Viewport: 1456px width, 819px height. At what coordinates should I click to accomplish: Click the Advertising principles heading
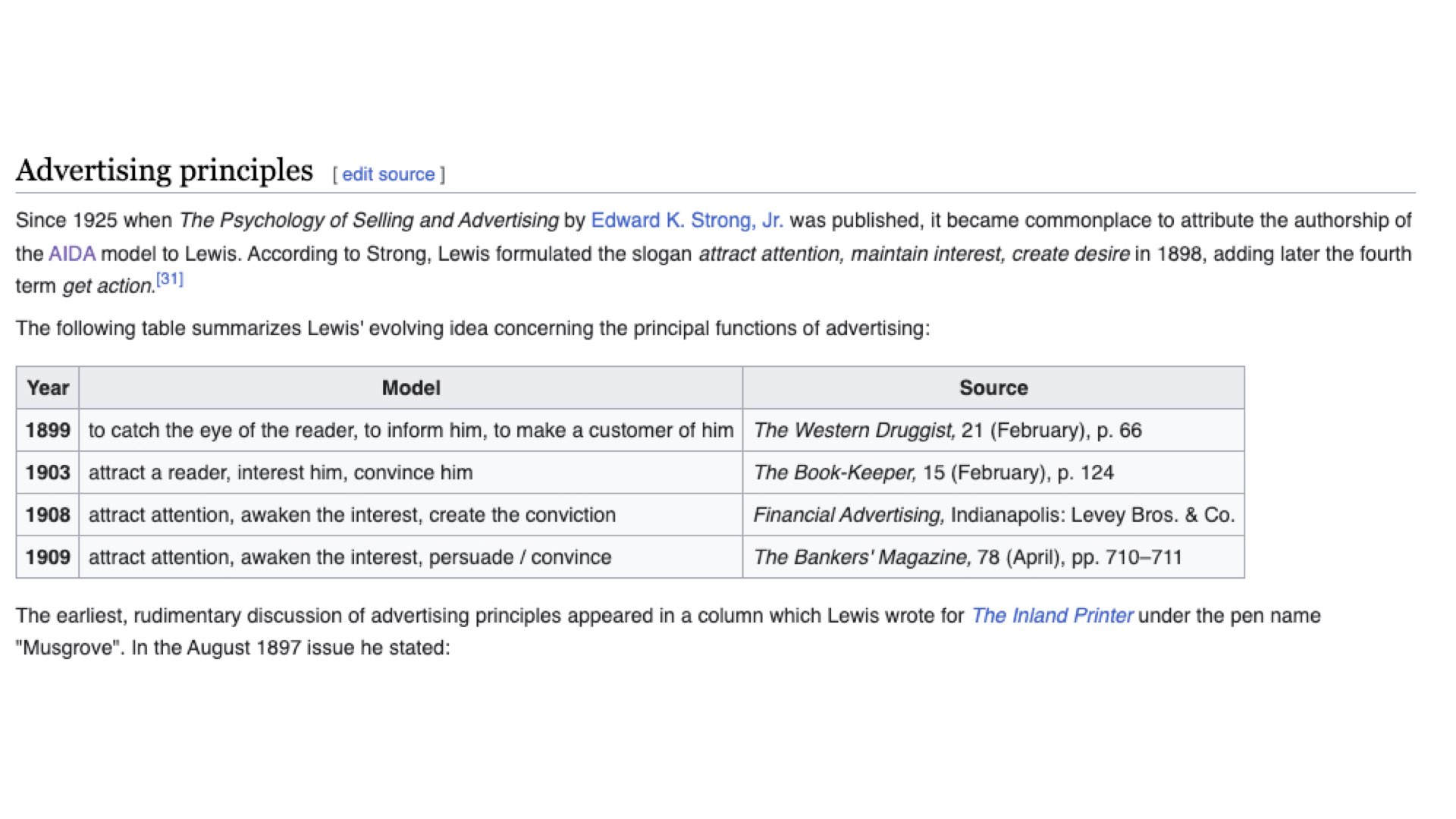tap(164, 171)
